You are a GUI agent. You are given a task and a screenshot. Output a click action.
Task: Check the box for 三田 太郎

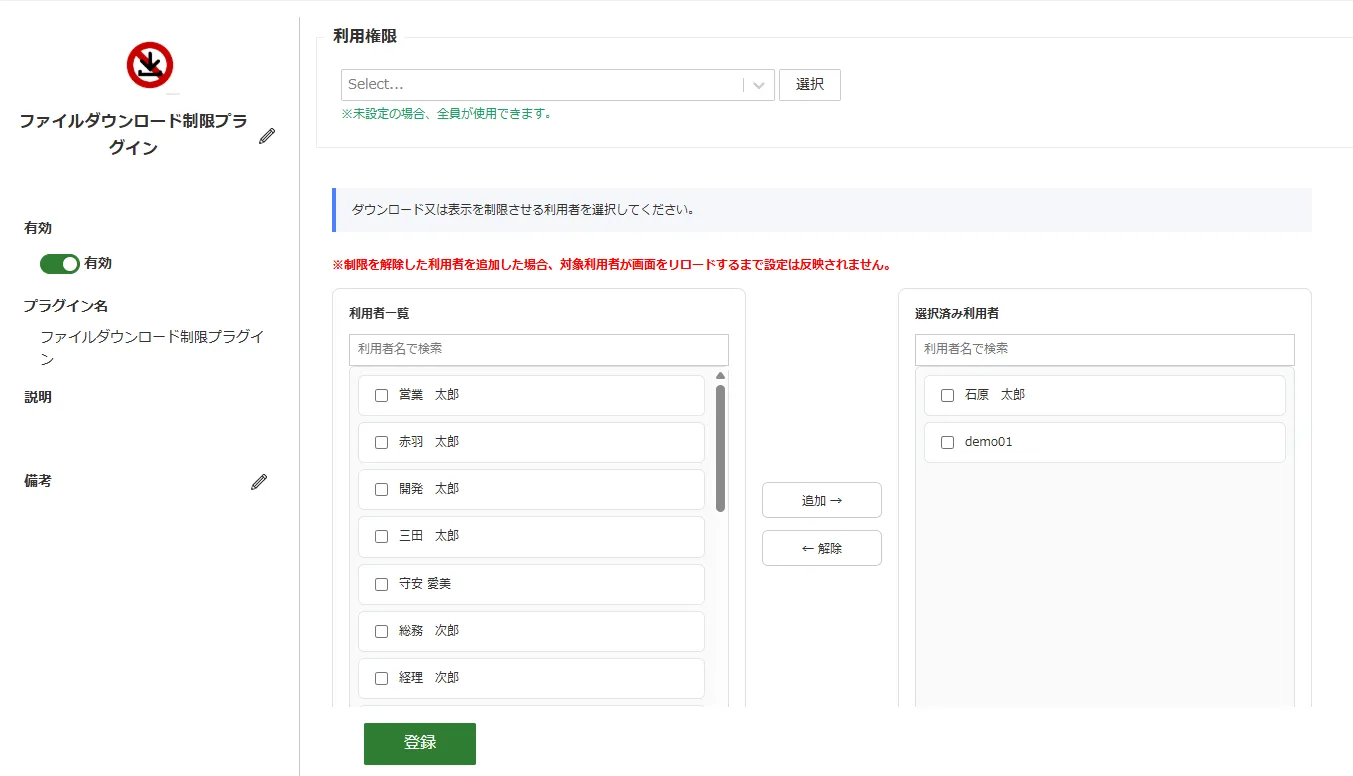(x=381, y=536)
